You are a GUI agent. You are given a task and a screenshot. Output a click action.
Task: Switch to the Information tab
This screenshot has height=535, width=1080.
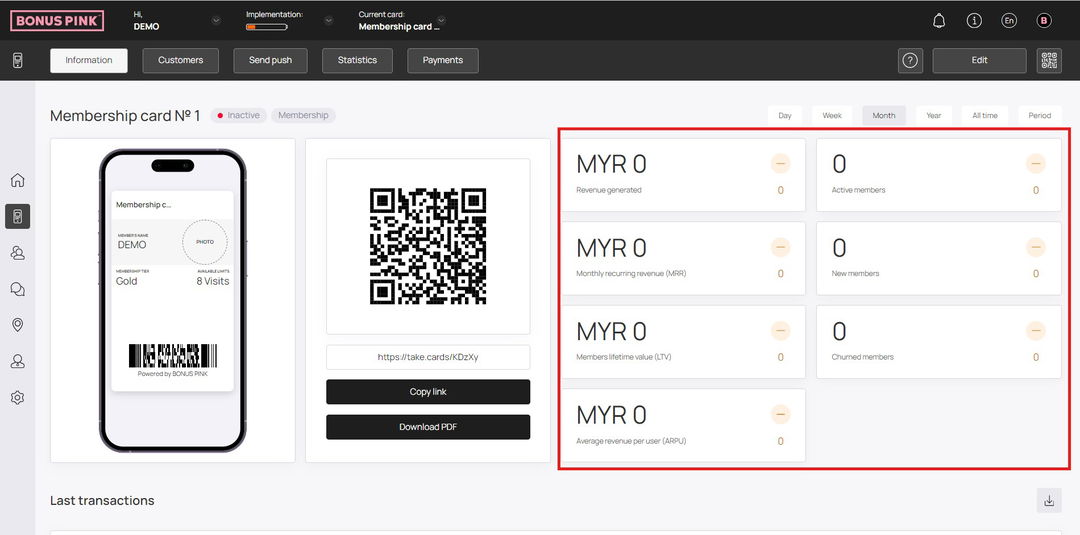[89, 61]
